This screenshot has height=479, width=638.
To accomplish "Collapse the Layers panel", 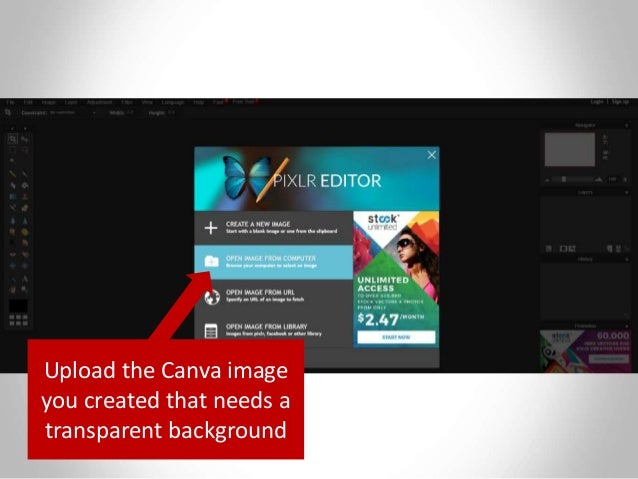I will click(x=626, y=192).
